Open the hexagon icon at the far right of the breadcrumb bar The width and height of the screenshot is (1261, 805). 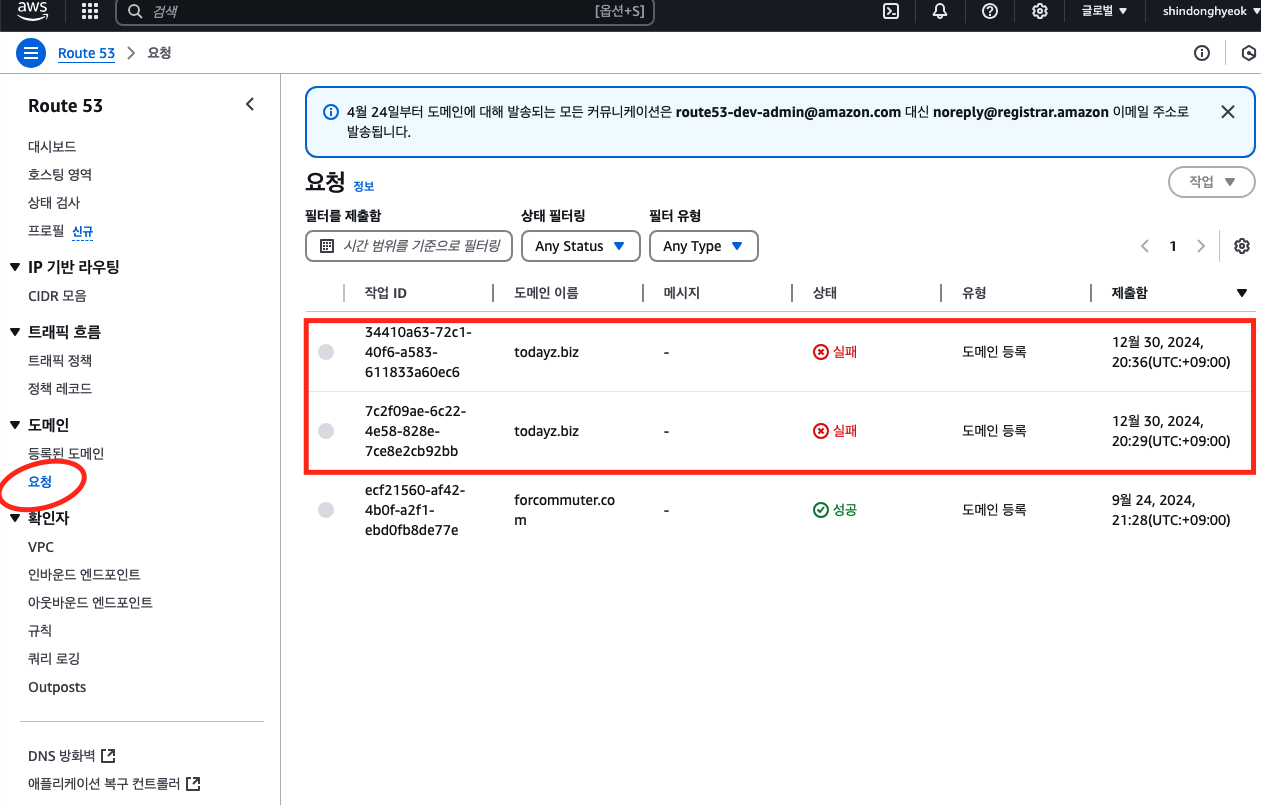tap(1248, 53)
